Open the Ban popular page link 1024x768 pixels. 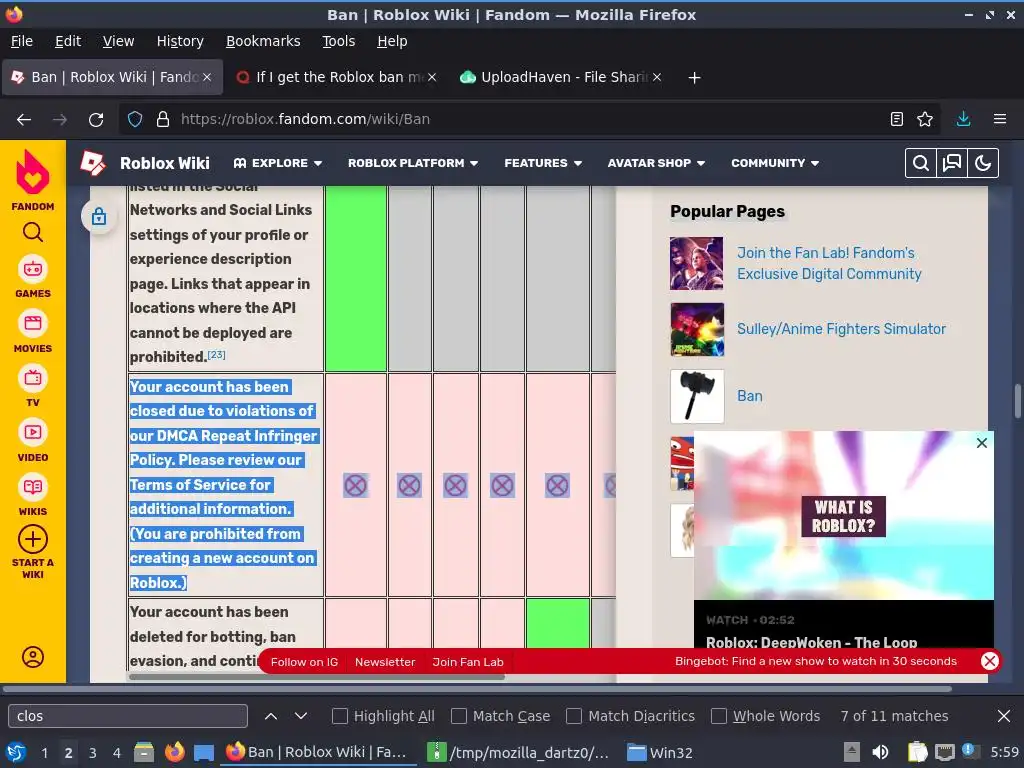coord(749,396)
